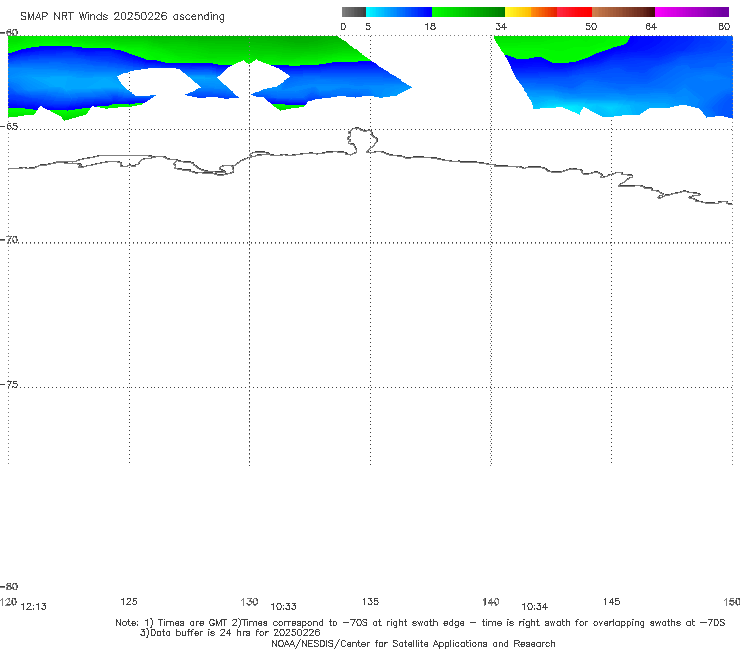Click the latitude label '-65'
Screen dimensions: 740x650
(9, 127)
